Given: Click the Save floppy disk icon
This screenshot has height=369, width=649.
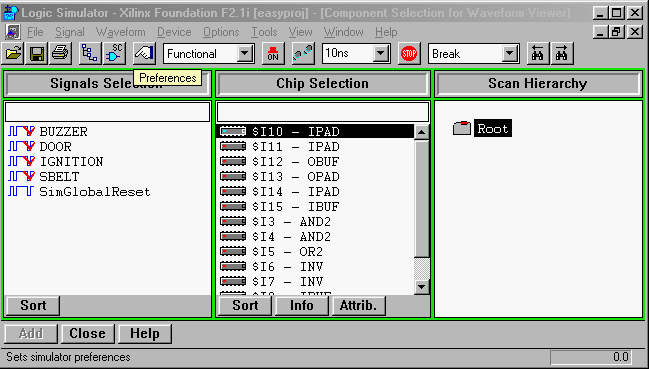Looking at the screenshot, I should tap(36, 53).
